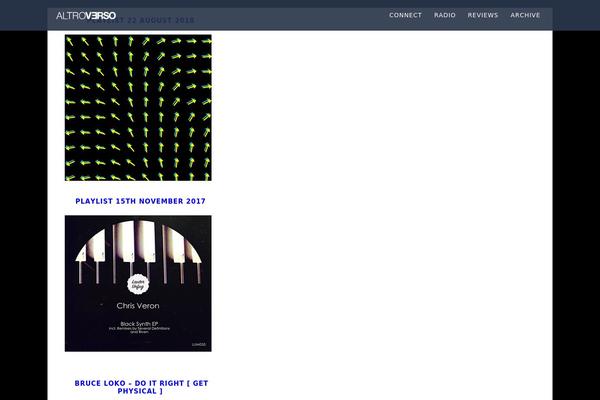Click the ALTROVERSO logo
This screenshot has height=400, width=600.
coord(86,15)
